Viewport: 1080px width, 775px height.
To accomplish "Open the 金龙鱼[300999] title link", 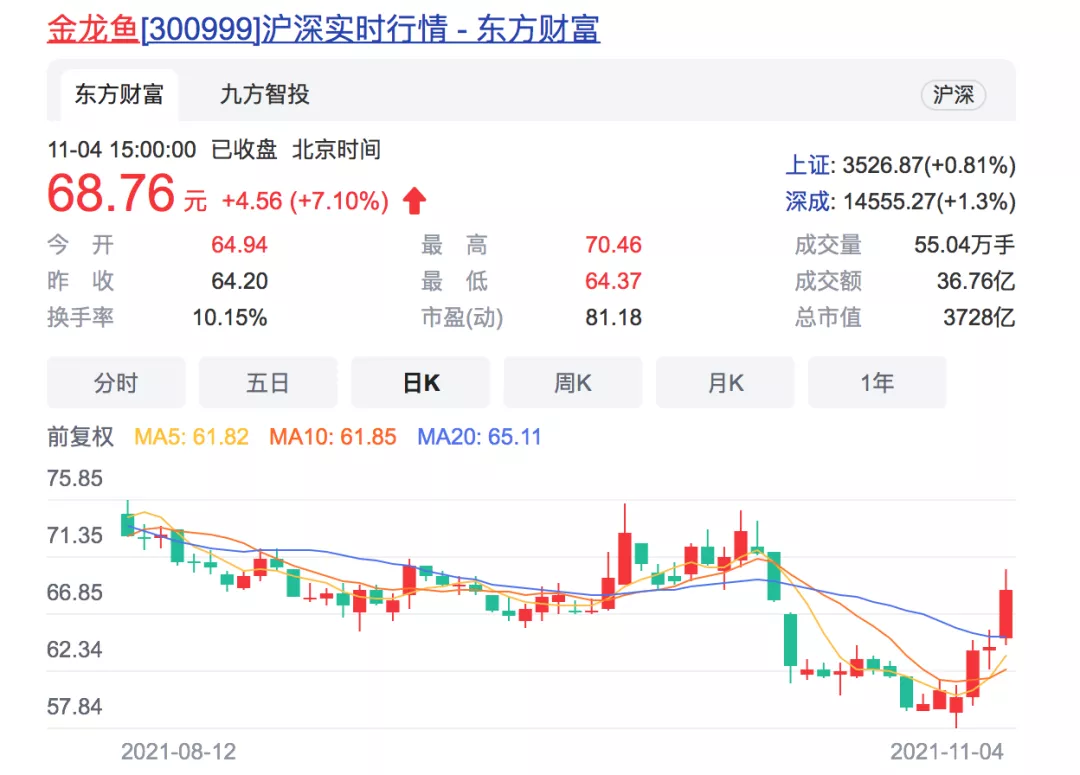I will pyautogui.click(x=323, y=28).
